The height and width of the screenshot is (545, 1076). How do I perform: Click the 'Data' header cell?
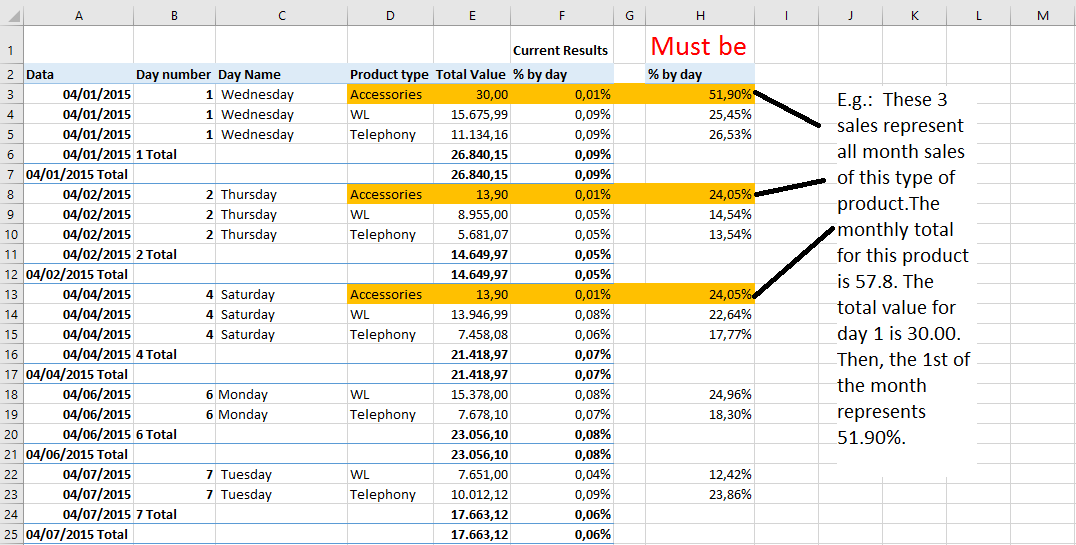pyautogui.click(x=79, y=74)
